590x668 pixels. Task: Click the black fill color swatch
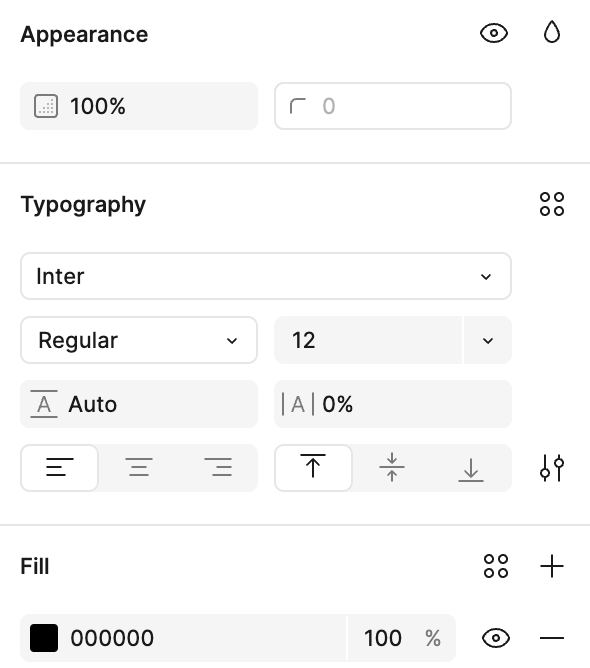click(x=44, y=638)
